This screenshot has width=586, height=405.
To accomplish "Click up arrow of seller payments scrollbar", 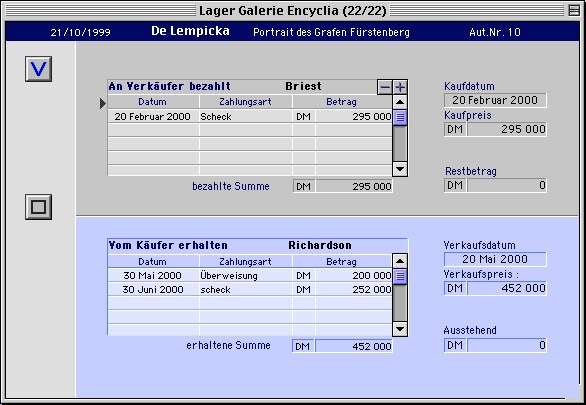I will [400, 102].
